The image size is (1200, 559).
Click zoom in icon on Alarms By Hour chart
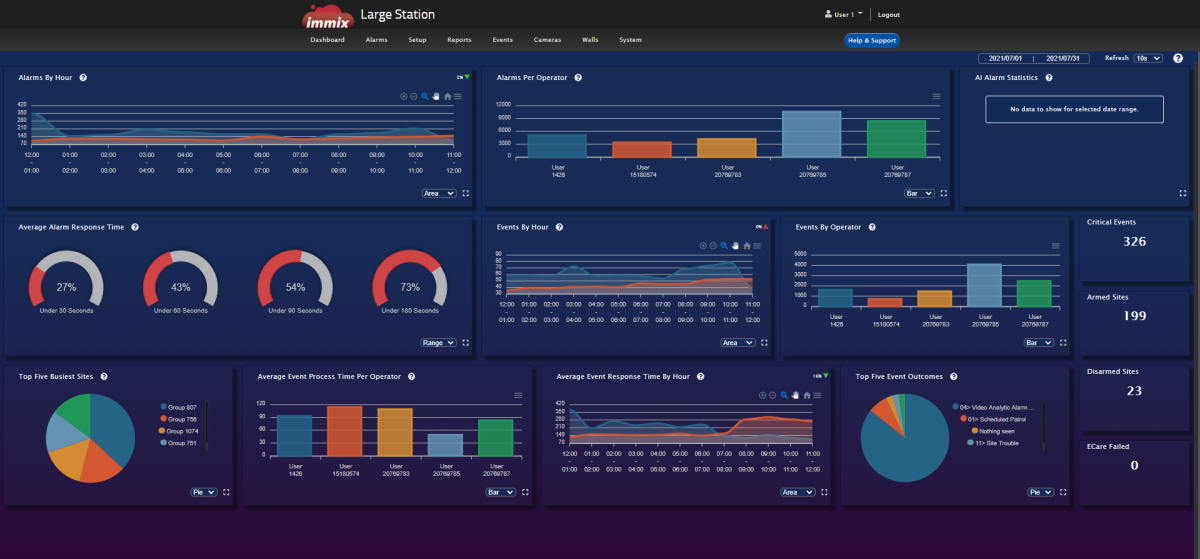click(x=403, y=97)
